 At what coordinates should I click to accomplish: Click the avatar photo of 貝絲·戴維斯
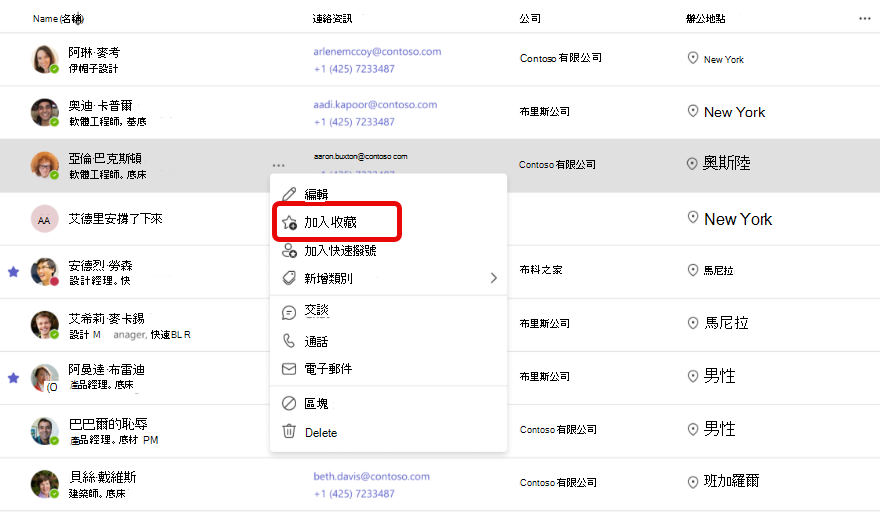(x=45, y=484)
